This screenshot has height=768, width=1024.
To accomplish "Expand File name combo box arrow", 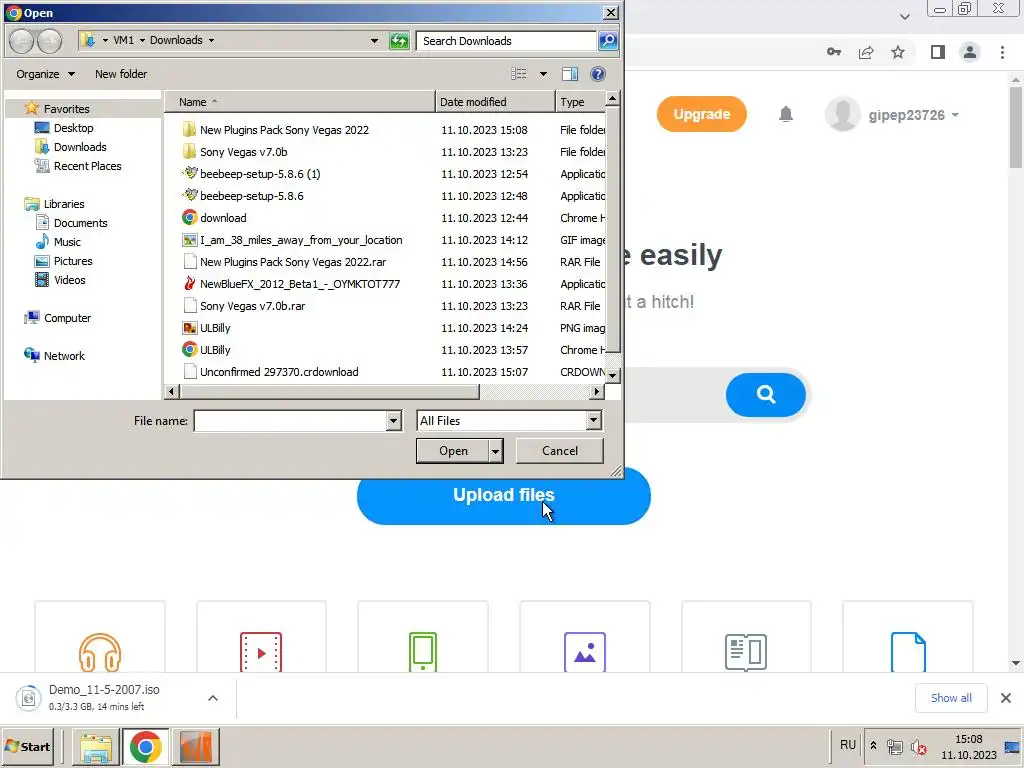I will [393, 421].
